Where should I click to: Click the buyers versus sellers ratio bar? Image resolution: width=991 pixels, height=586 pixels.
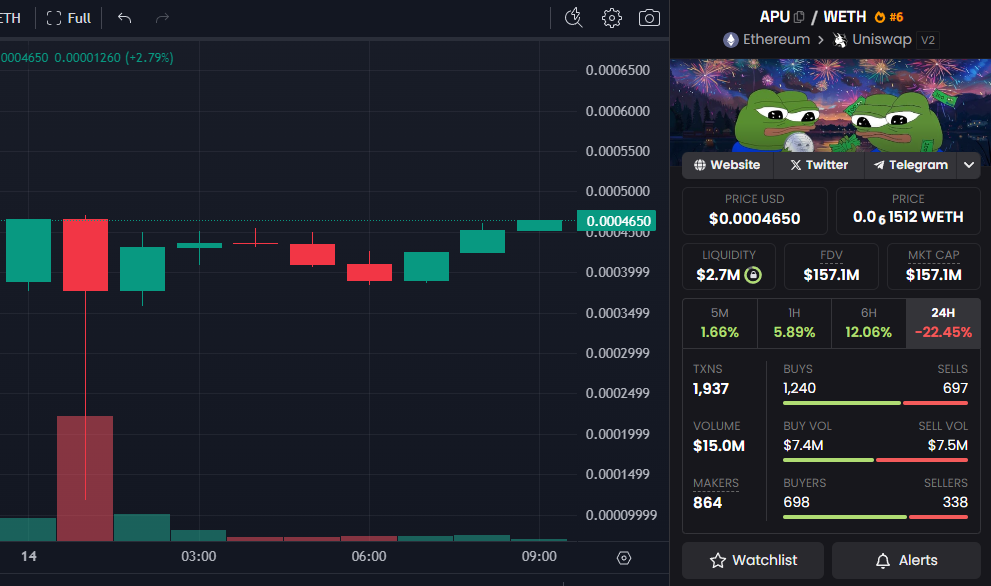(x=875, y=516)
